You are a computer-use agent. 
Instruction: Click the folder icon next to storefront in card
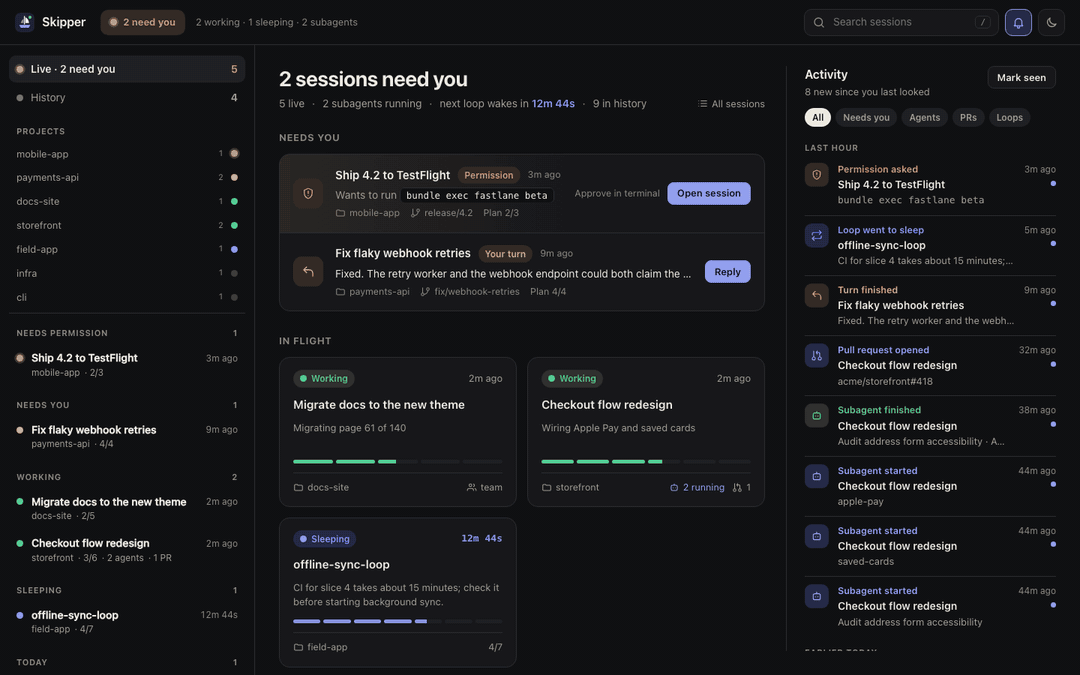[x=546, y=488]
